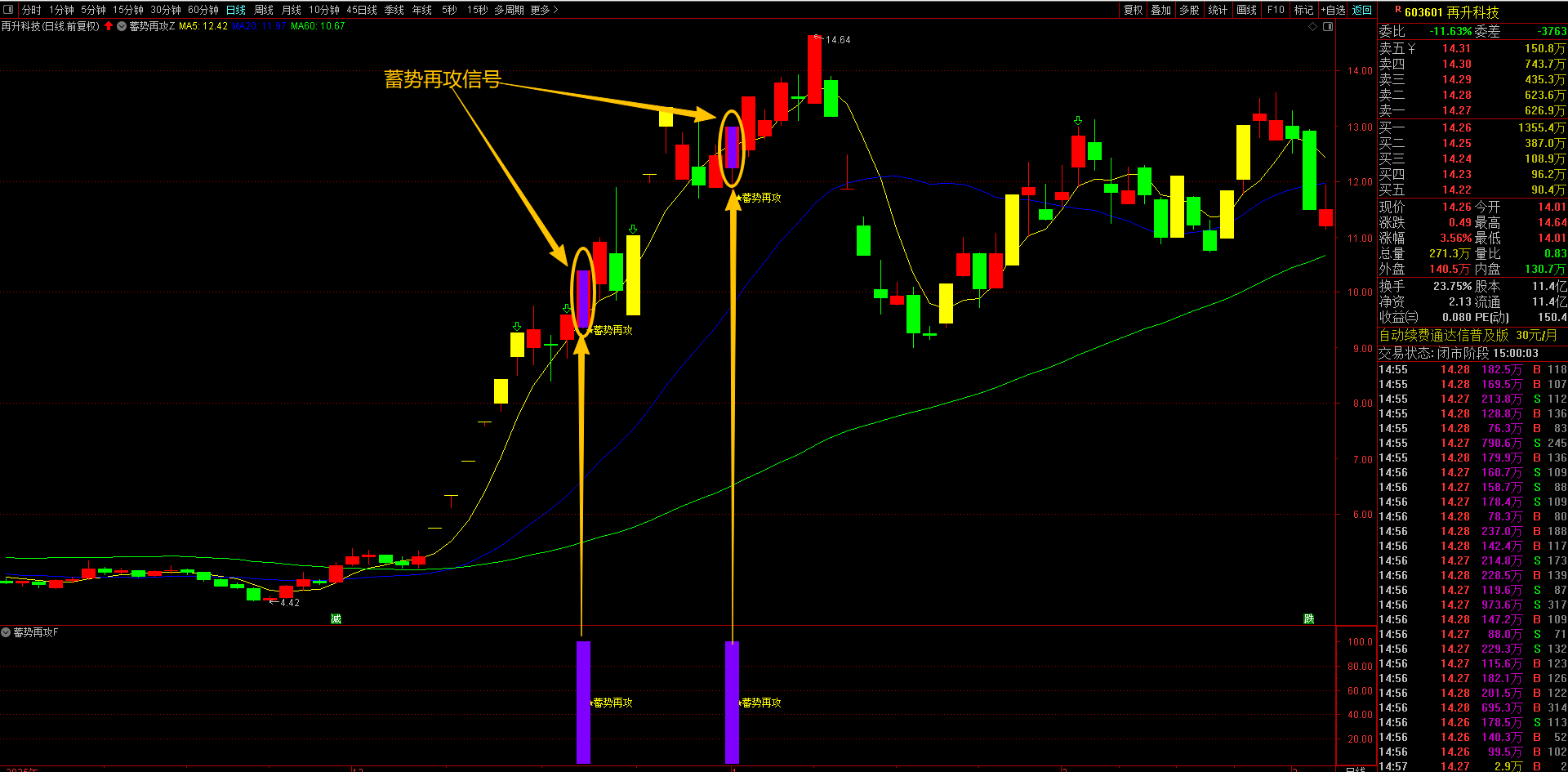Screen dimensions: 1568x772
Task: Open the 多周期 multi-period view
Action: 509,10
